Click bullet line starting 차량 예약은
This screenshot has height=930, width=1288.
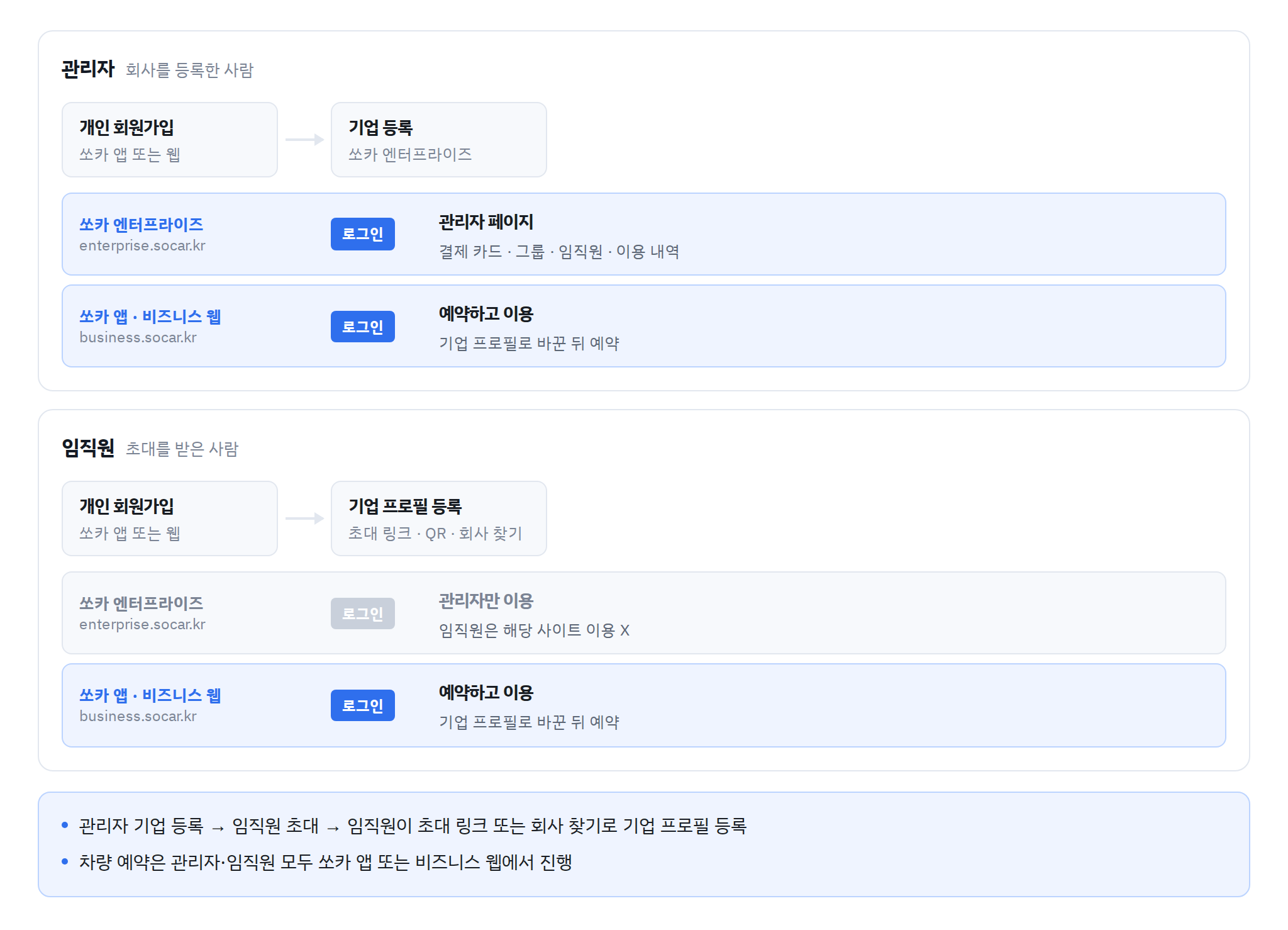tap(326, 862)
